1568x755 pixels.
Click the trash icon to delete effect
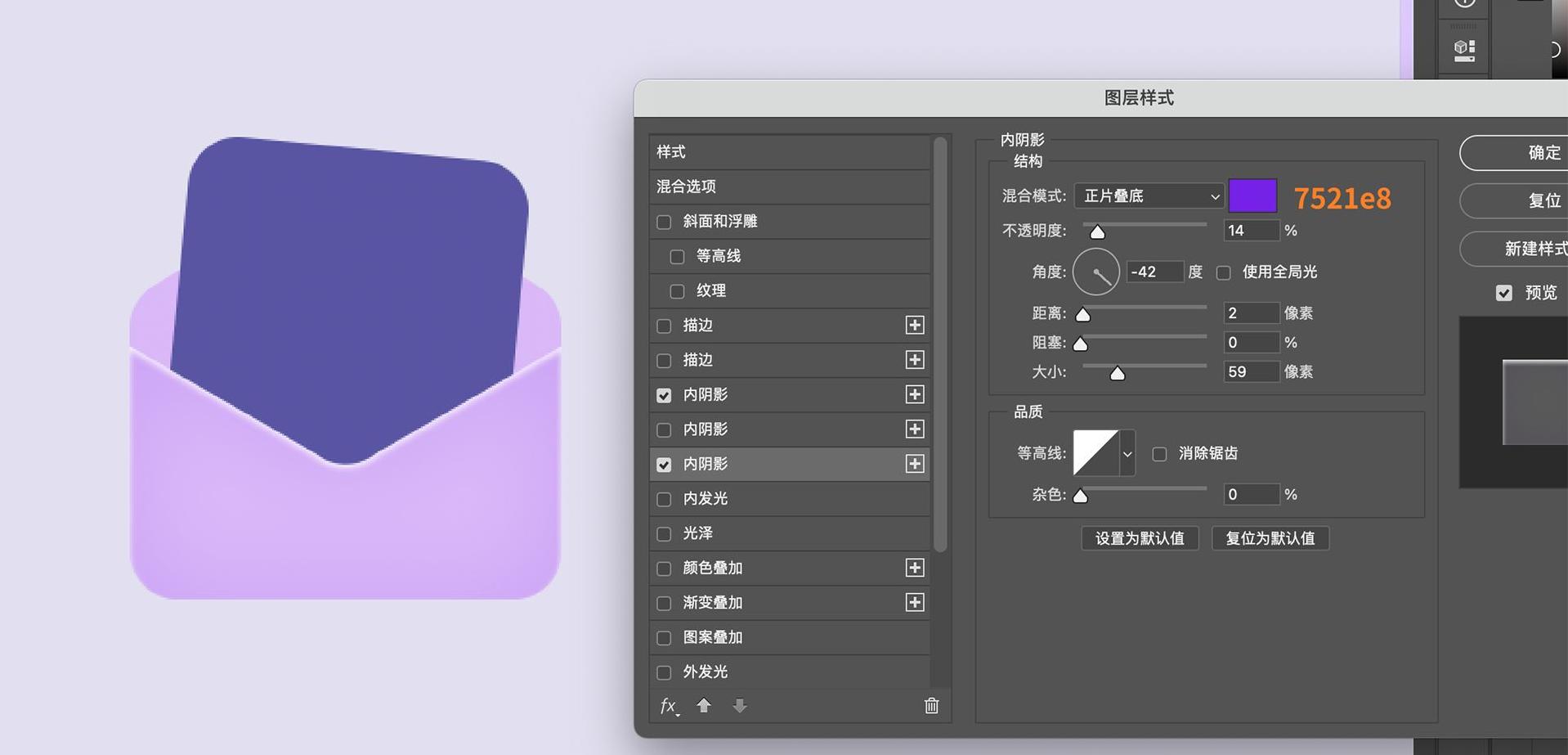coord(930,706)
